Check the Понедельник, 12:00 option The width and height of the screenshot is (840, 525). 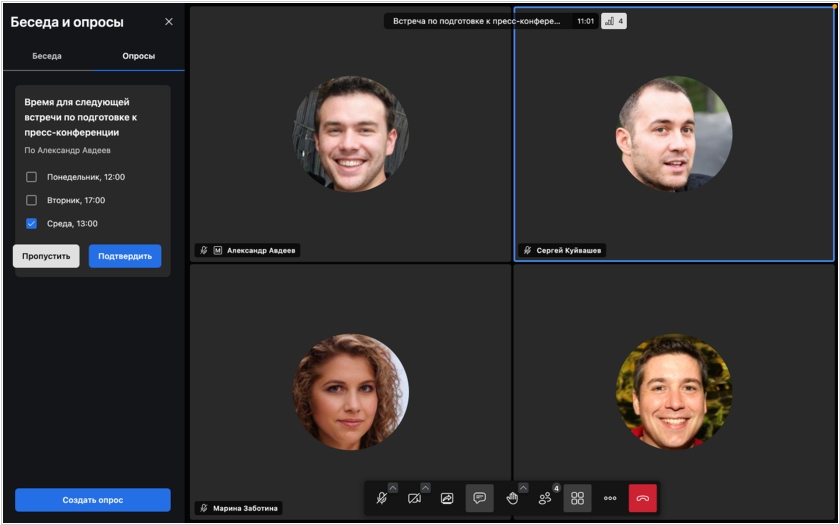click(32, 177)
